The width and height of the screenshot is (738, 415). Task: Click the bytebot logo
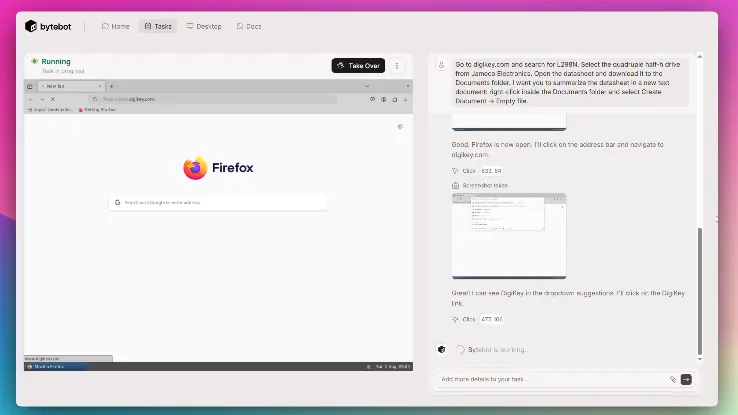tap(48, 26)
